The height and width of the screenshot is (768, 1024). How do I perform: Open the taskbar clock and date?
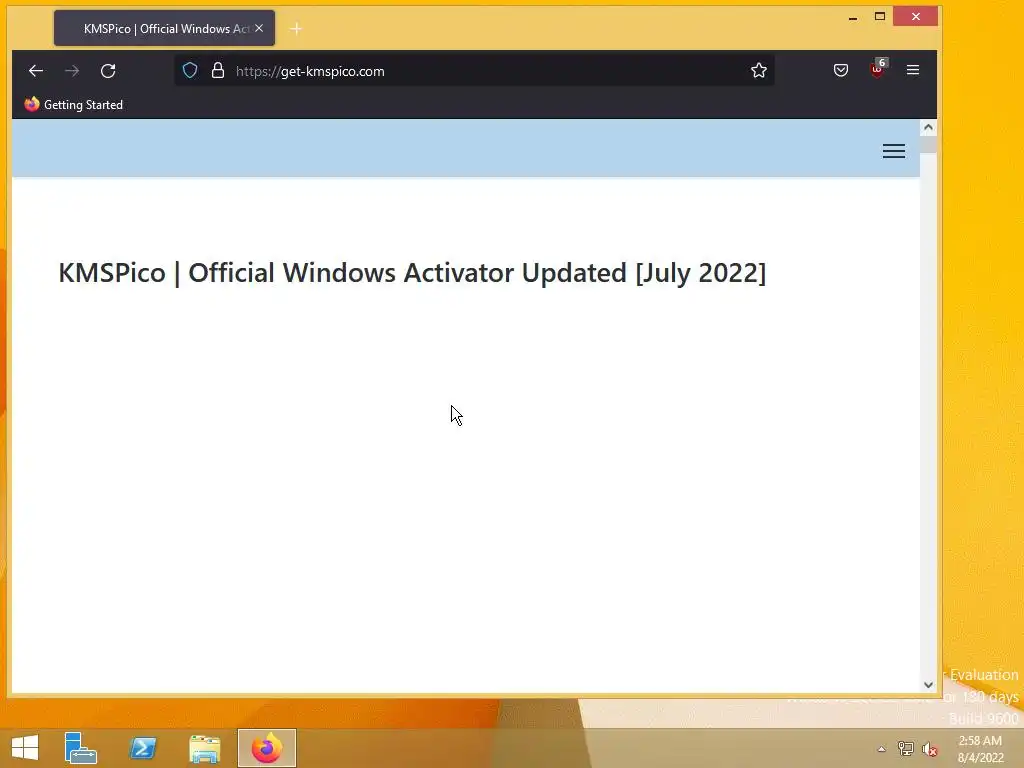click(980, 749)
